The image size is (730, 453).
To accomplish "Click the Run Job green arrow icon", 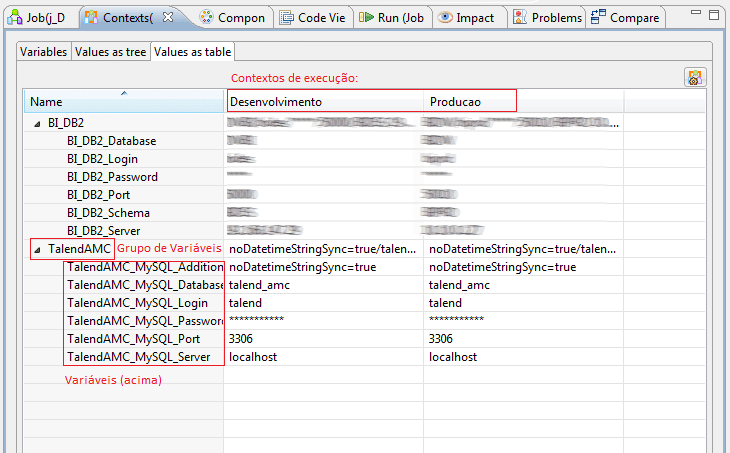I will [366, 17].
